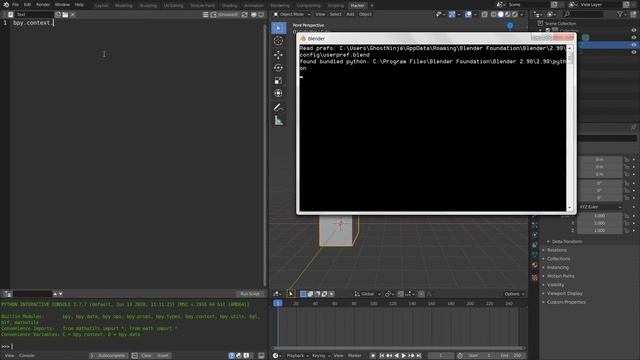Screen dimensions: 640x360
Task: Click the console window vertical scrollbar
Action: pos(570,127)
